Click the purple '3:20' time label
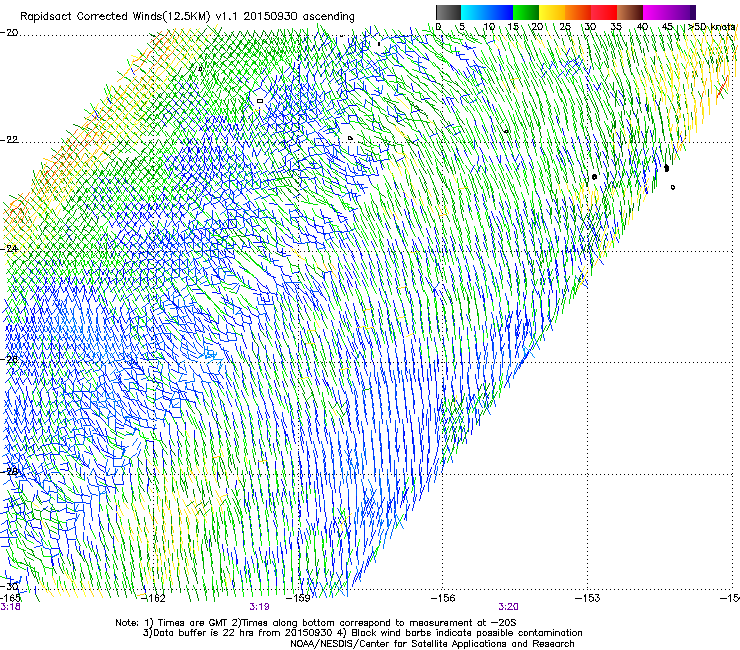This screenshot has height=650, width=740. pos(508,607)
